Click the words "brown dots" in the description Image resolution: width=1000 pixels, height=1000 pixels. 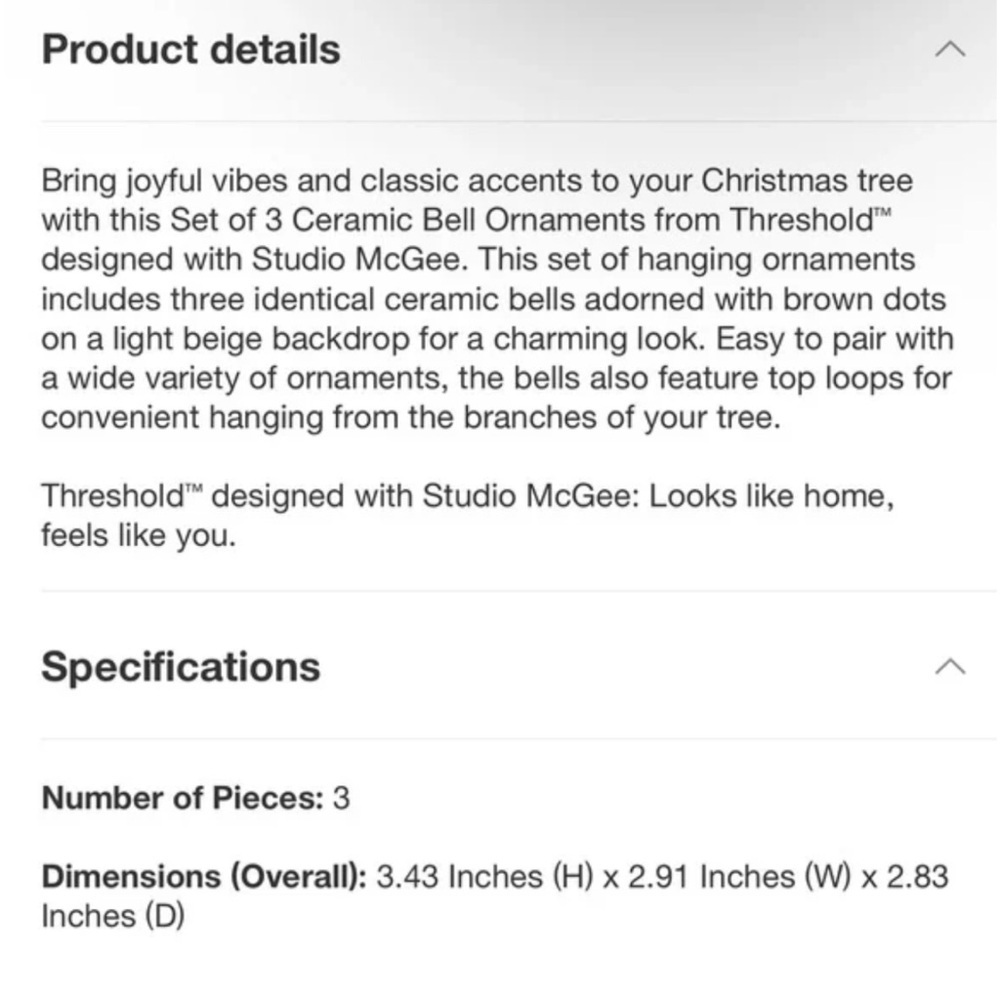tap(864, 299)
